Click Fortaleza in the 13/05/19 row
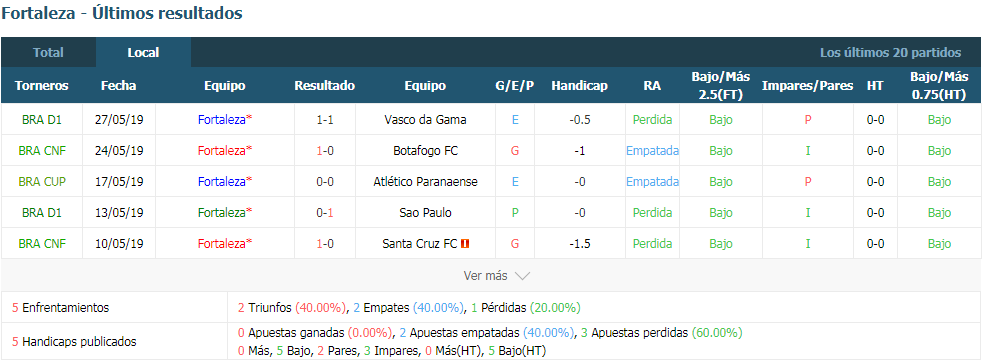 pos(224,213)
